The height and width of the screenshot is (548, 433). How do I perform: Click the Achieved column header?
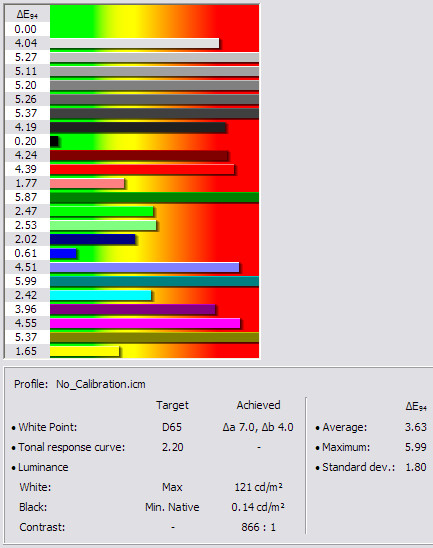(258, 405)
